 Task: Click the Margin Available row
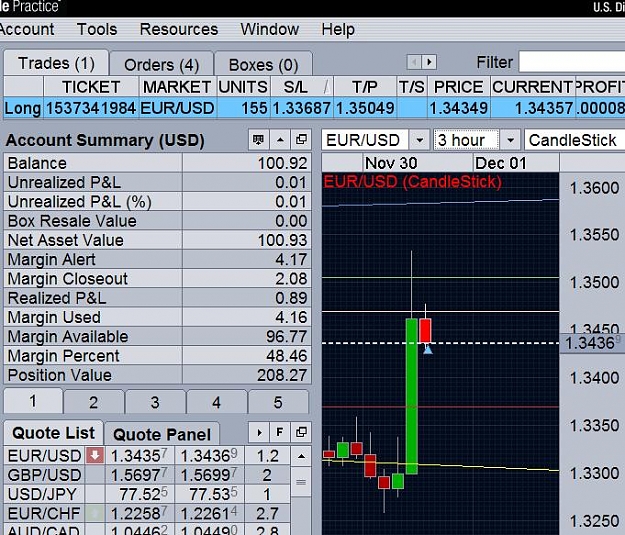pyautogui.click(x=157, y=336)
